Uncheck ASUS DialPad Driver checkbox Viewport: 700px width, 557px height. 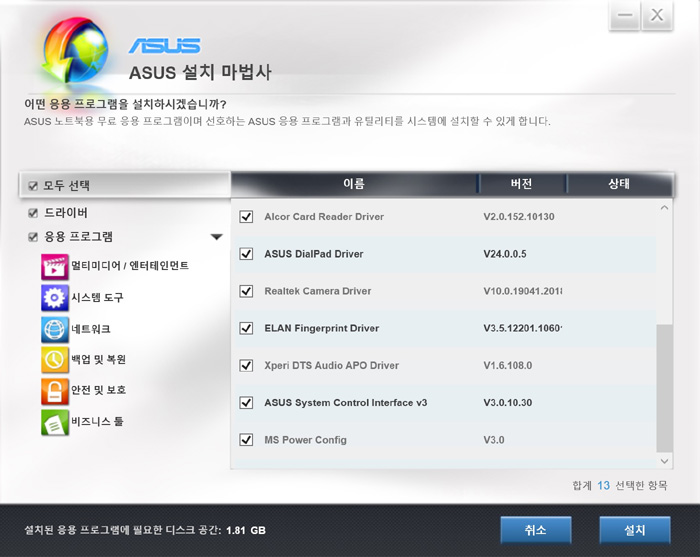246,254
